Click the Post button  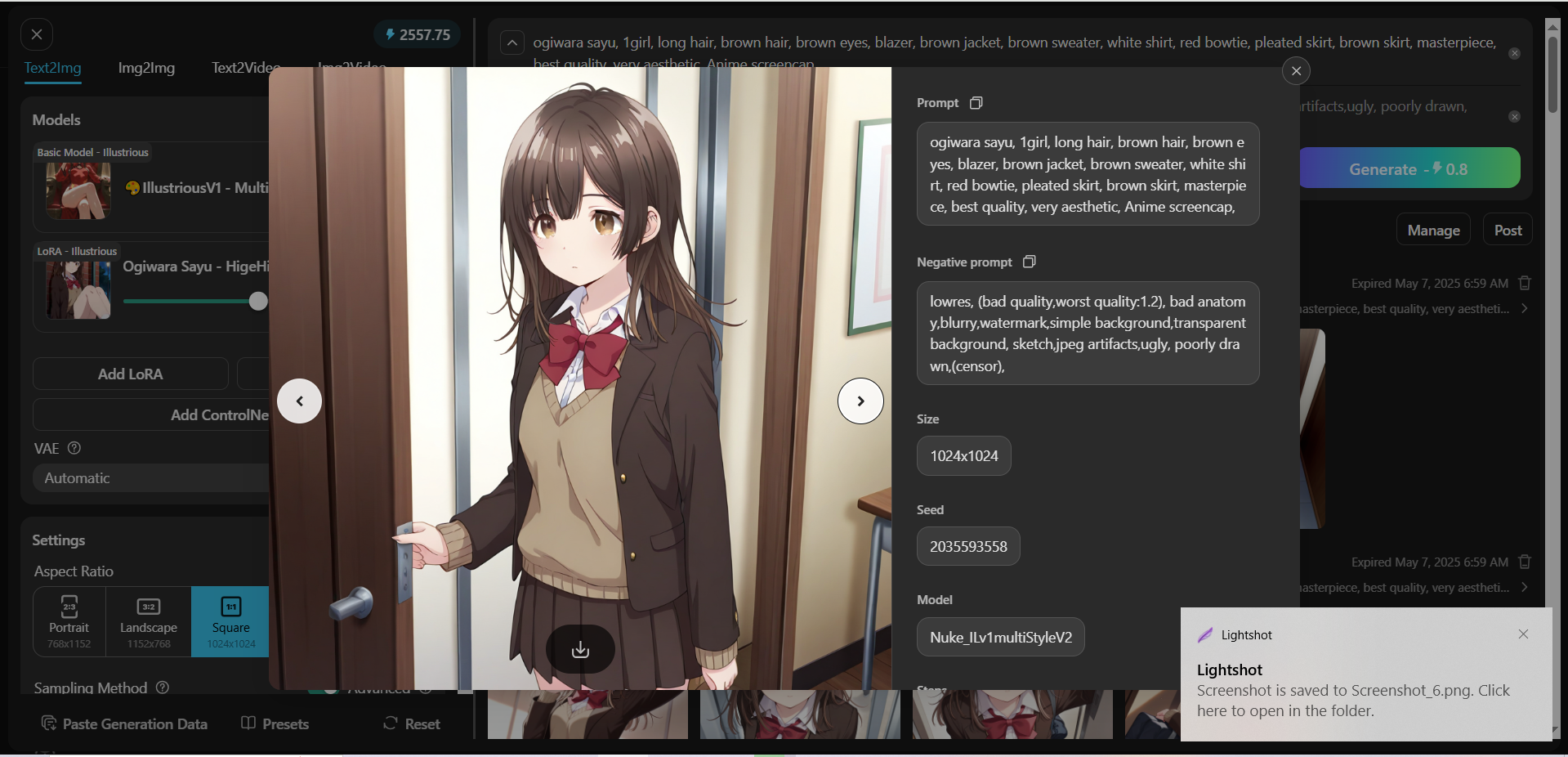point(1508,231)
